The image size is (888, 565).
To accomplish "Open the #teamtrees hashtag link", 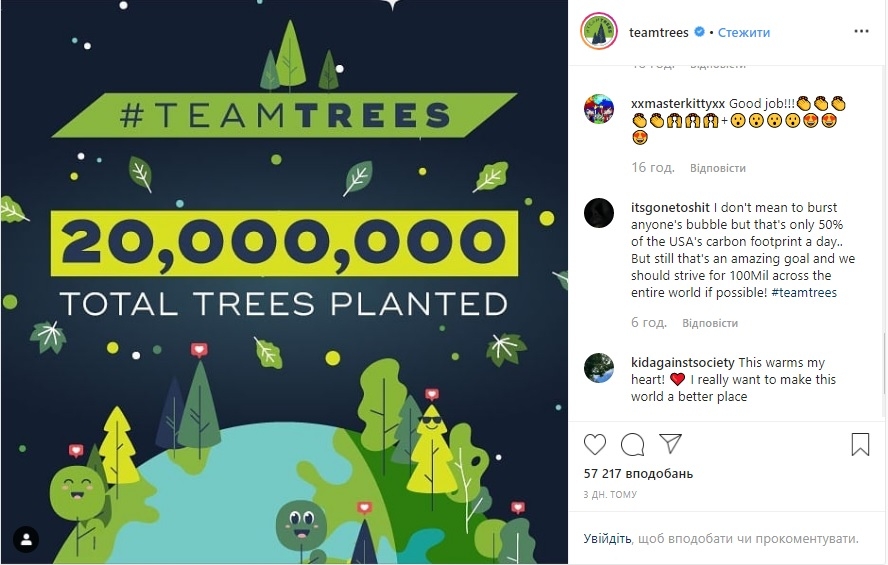I will 804,293.
